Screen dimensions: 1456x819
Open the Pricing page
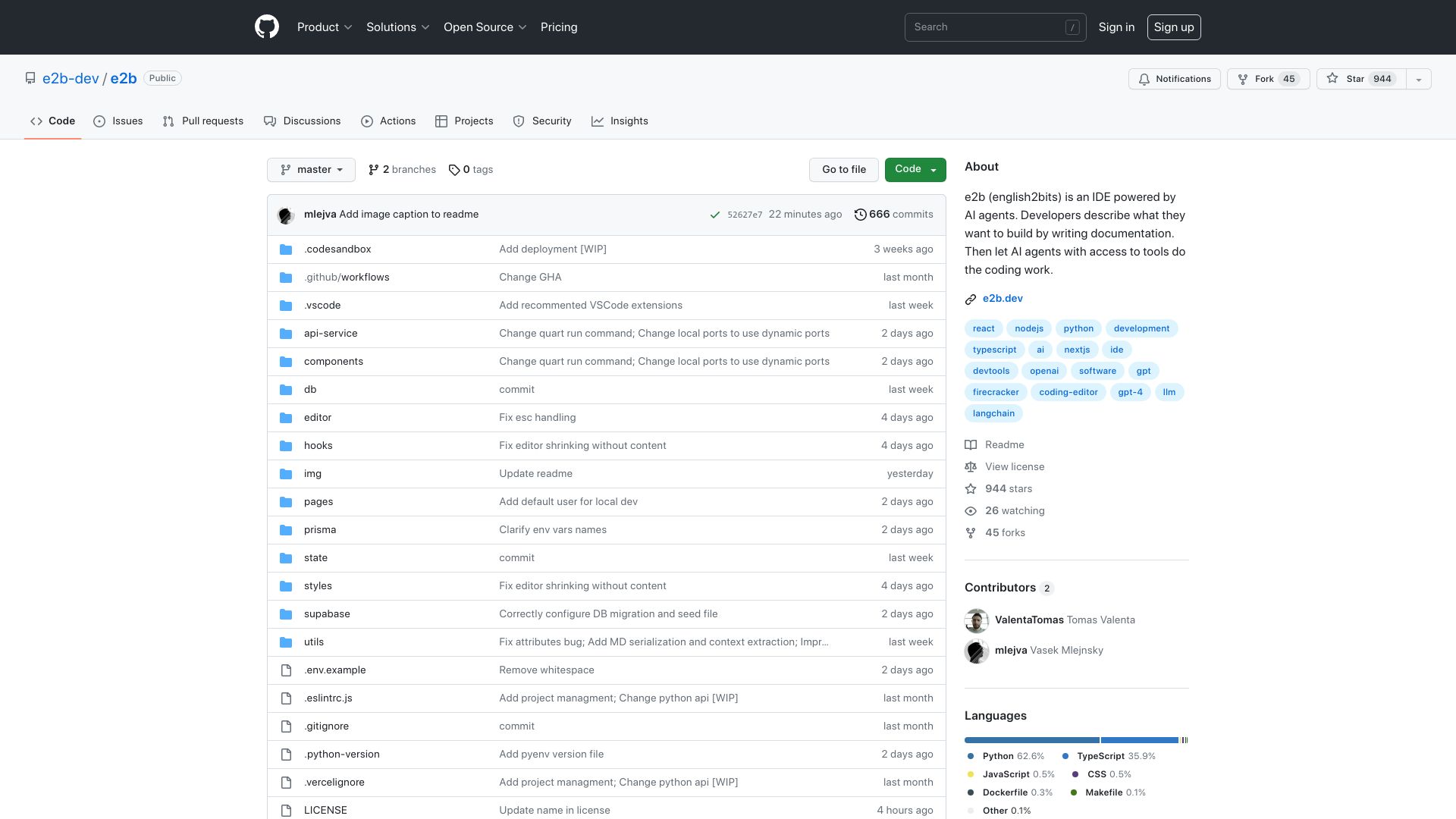coord(559,27)
